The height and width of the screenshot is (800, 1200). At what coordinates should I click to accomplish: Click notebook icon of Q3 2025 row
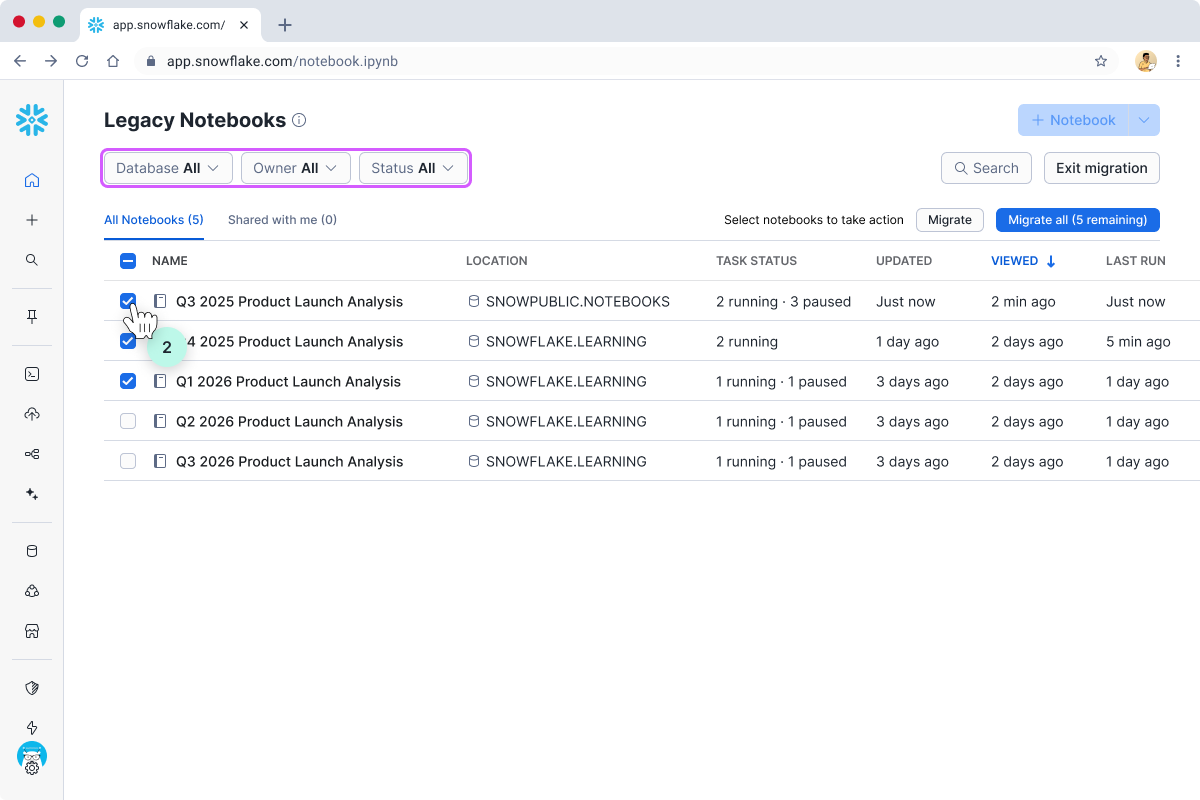pos(160,301)
